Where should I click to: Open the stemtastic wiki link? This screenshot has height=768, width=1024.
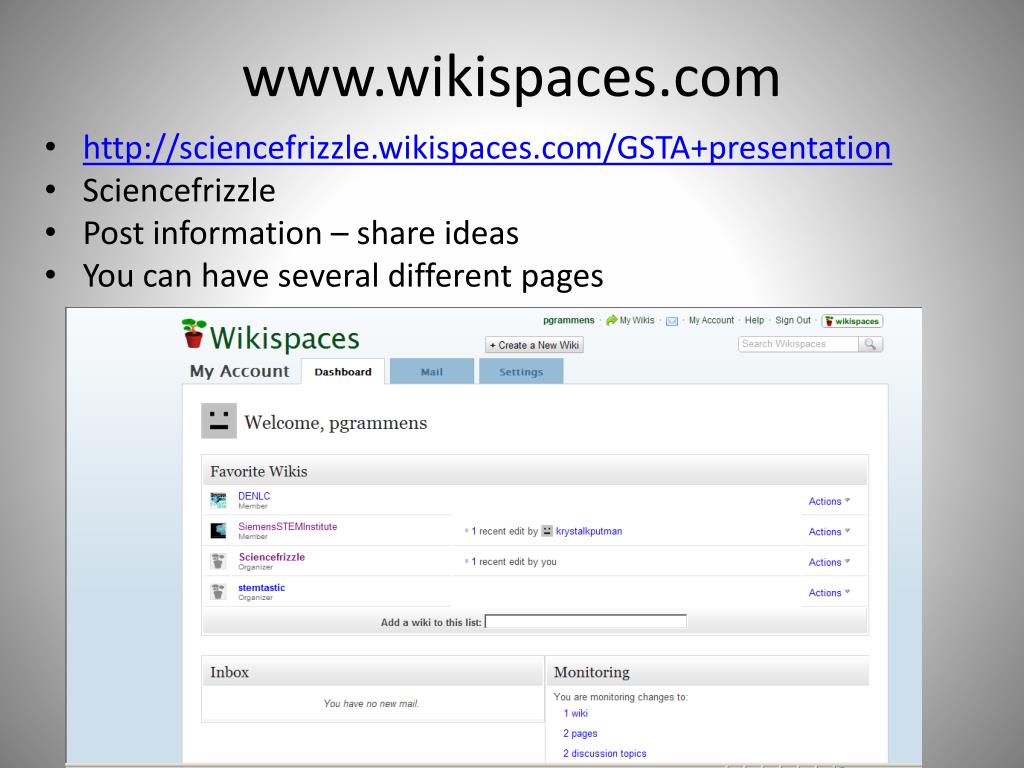(261, 588)
